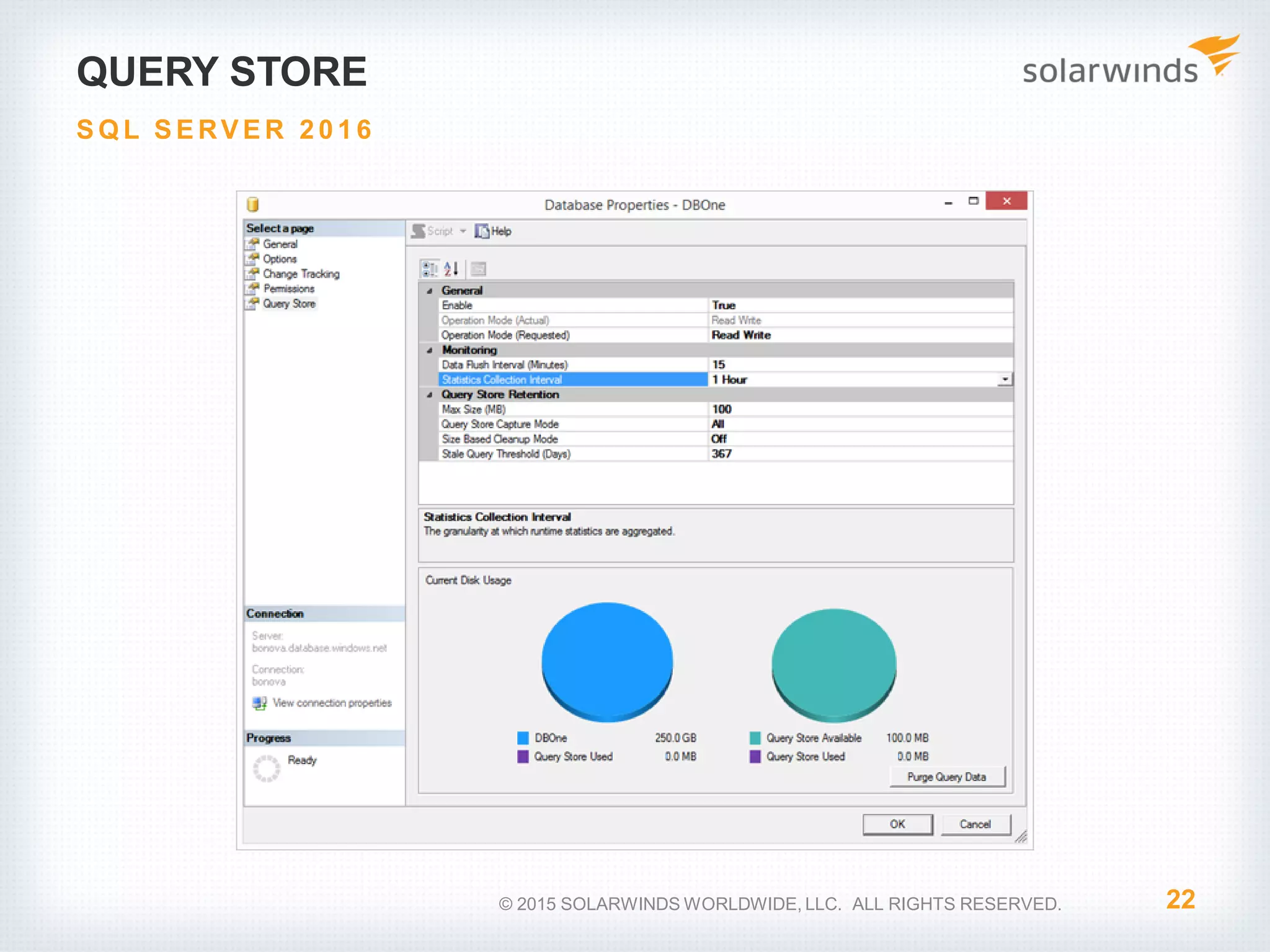Click the 250.0 GB DBOne size value
This screenshot has height=952, width=1270.
coord(676,738)
